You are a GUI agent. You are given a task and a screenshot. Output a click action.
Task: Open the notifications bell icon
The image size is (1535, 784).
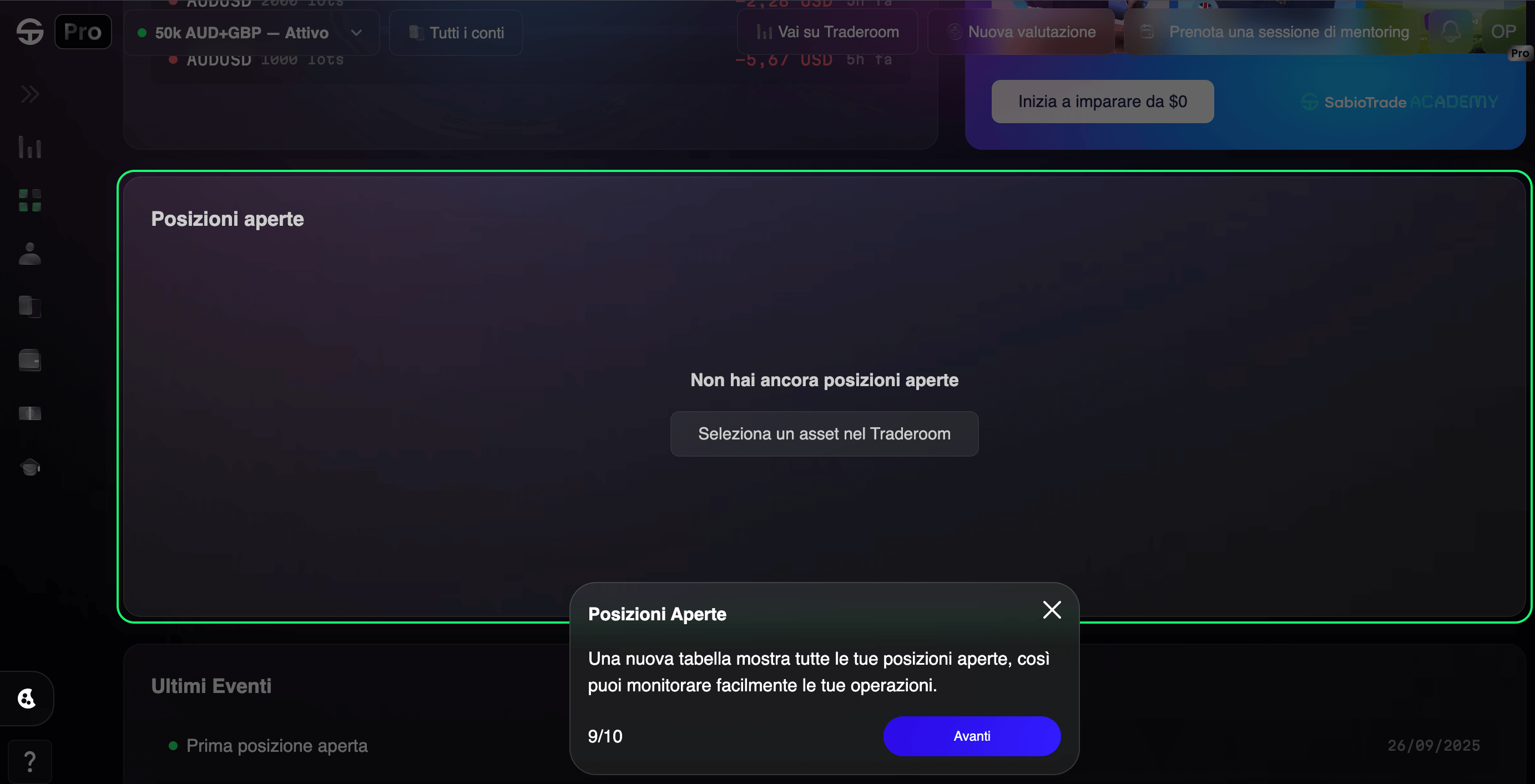(x=1451, y=31)
